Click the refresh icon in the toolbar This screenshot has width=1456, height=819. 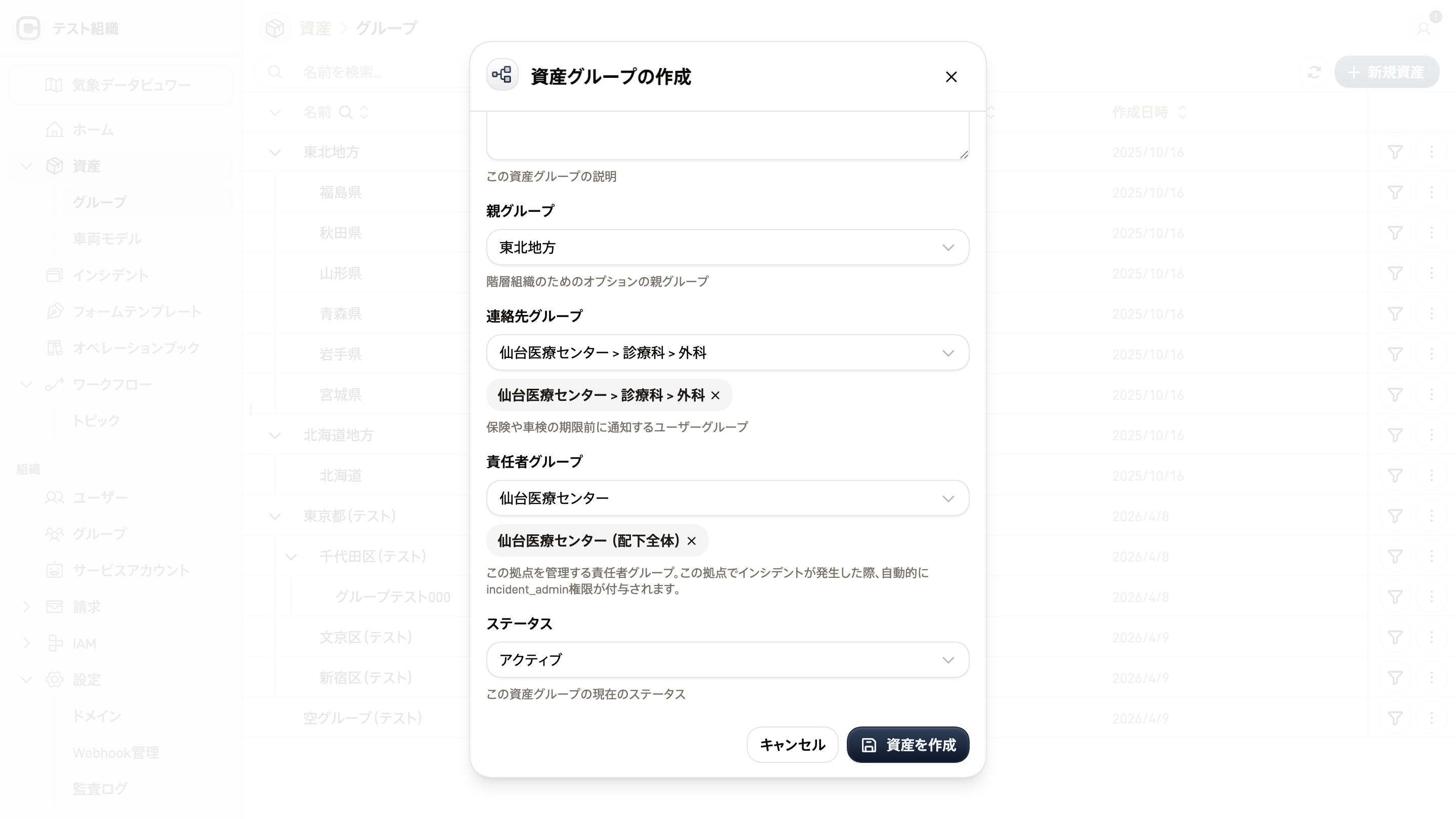pos(1314,72)
